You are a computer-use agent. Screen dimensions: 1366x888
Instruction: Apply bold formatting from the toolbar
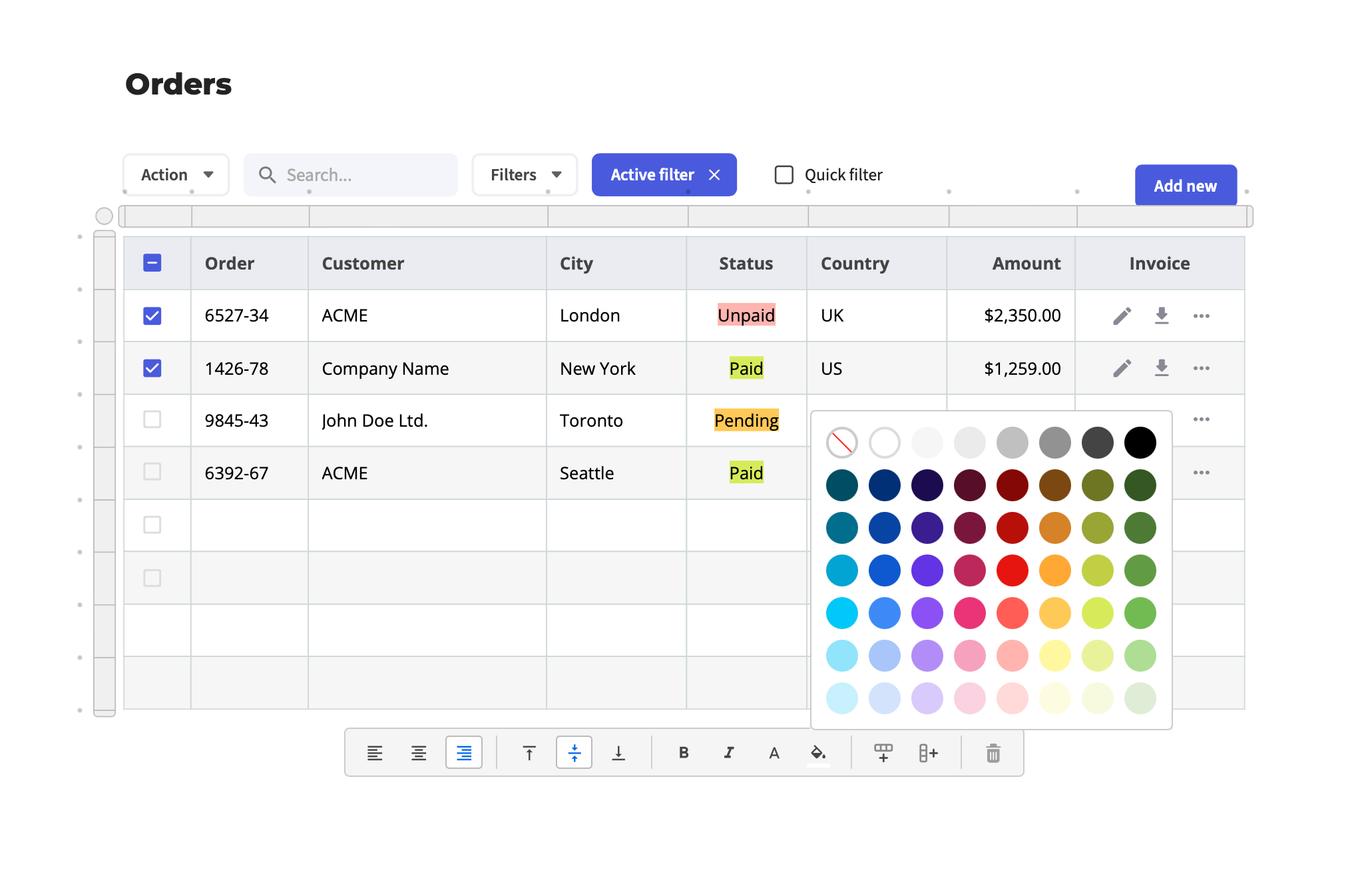coord(684,752)
